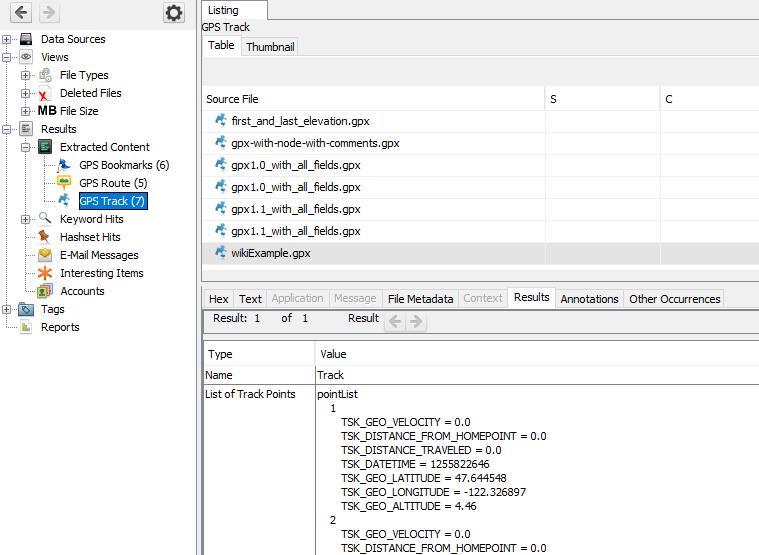Switch to the Thumbnail tab
This screenshot has height=555, width=759.
(270, 46)
